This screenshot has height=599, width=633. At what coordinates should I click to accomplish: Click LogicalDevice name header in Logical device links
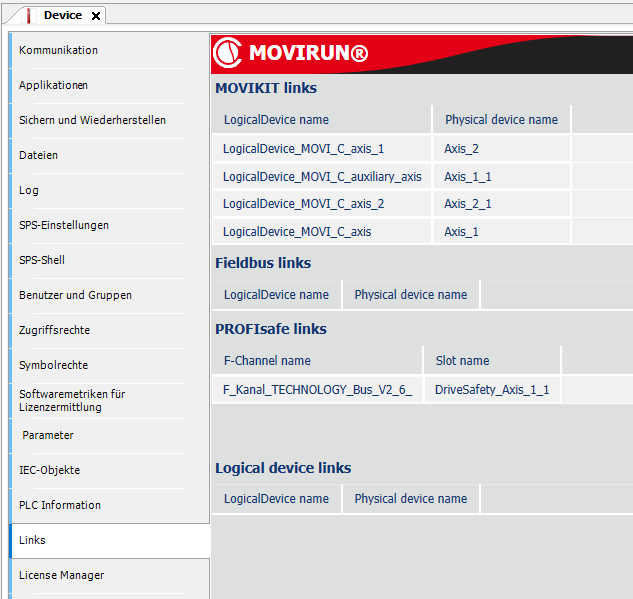point(277,498)
